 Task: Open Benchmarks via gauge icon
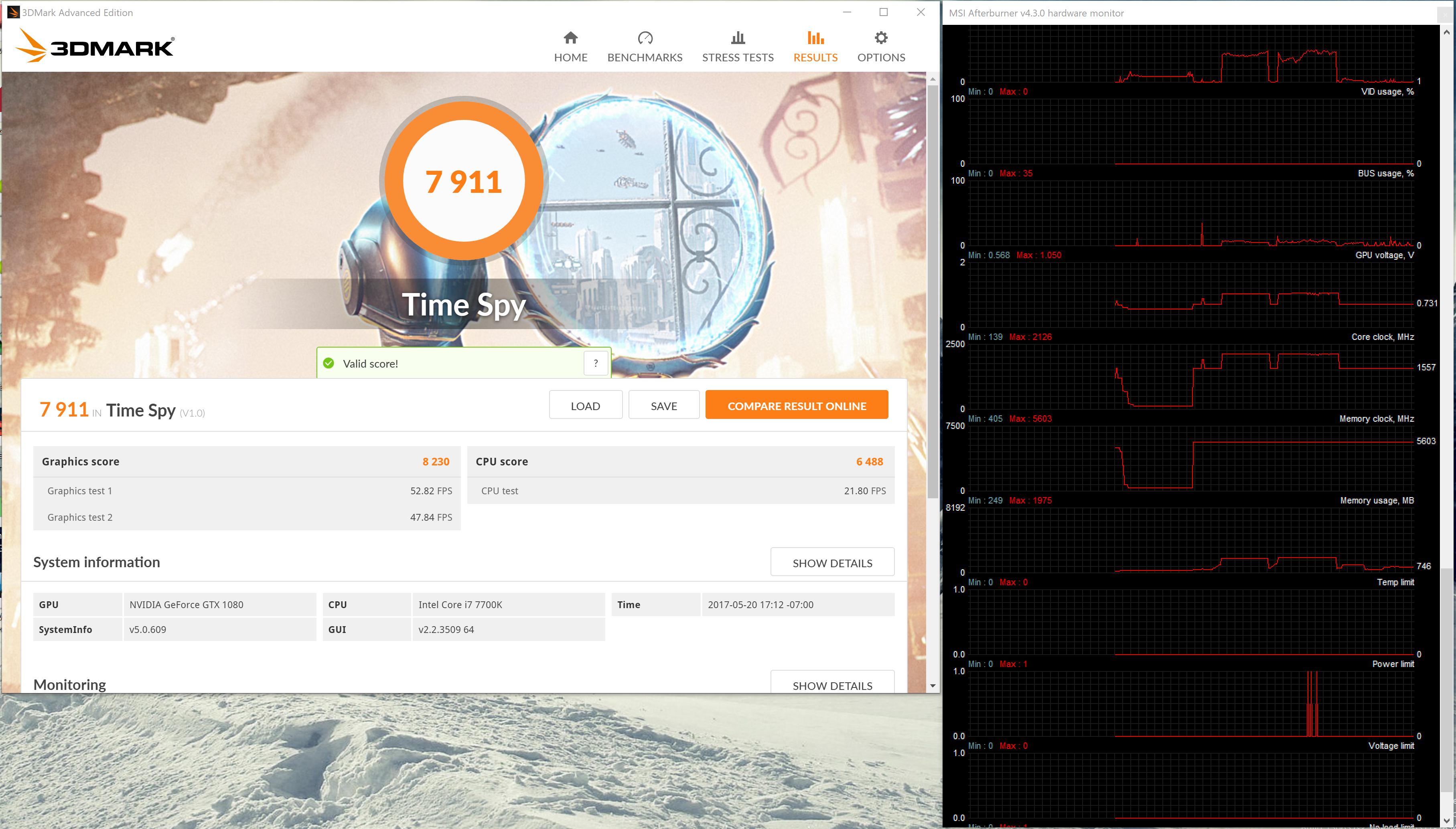[645, 38]
